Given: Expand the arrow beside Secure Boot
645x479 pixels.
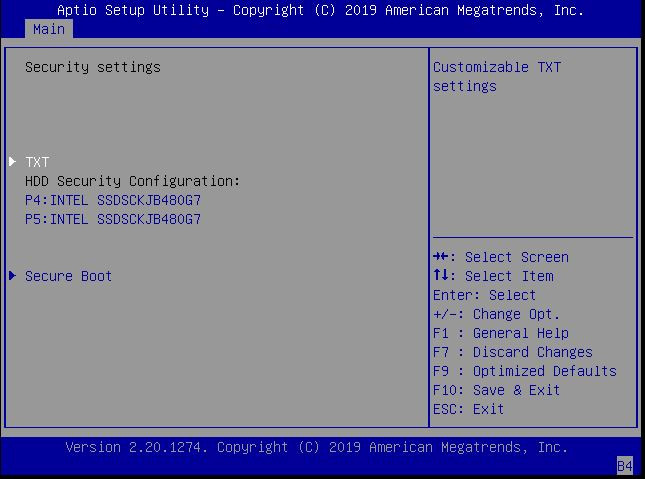Looking at the screenshot, I should [x=12, y=275].
